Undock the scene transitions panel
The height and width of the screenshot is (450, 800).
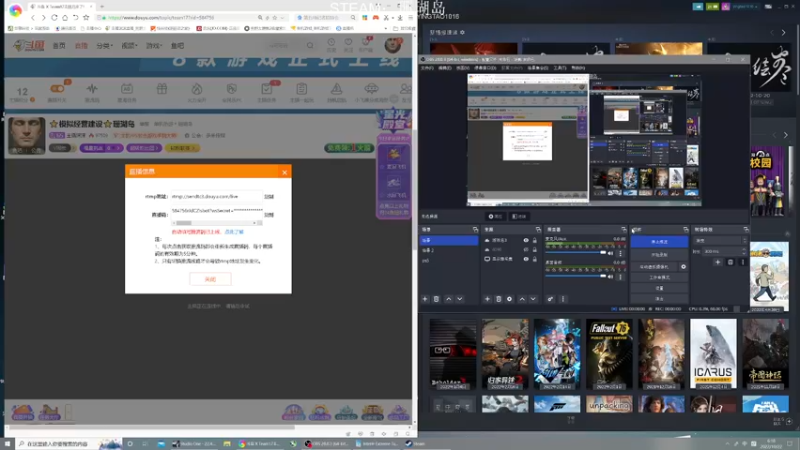745,230
